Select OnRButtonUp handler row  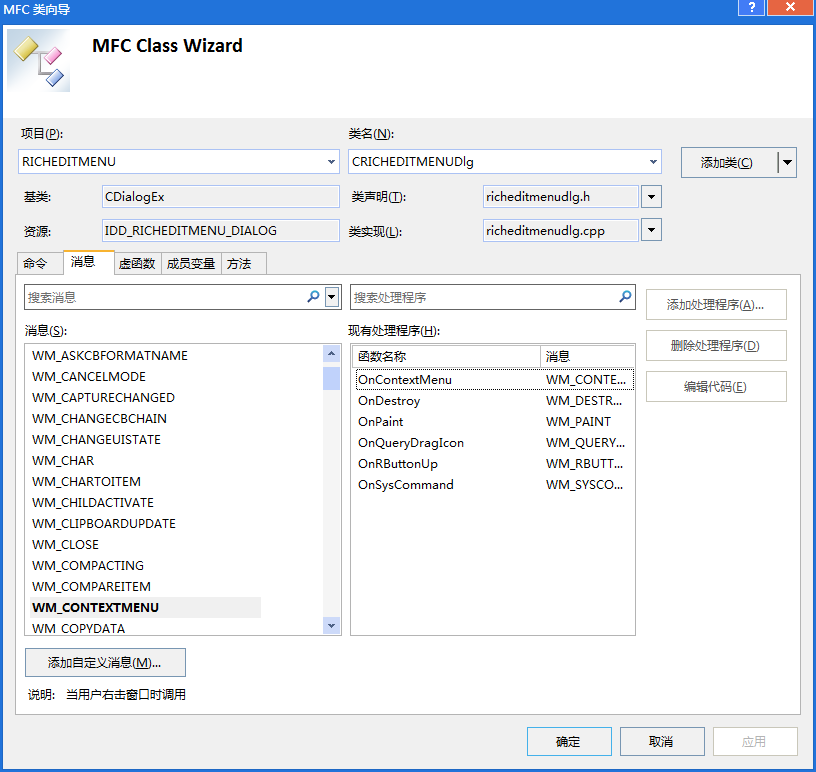click(495, 463)
